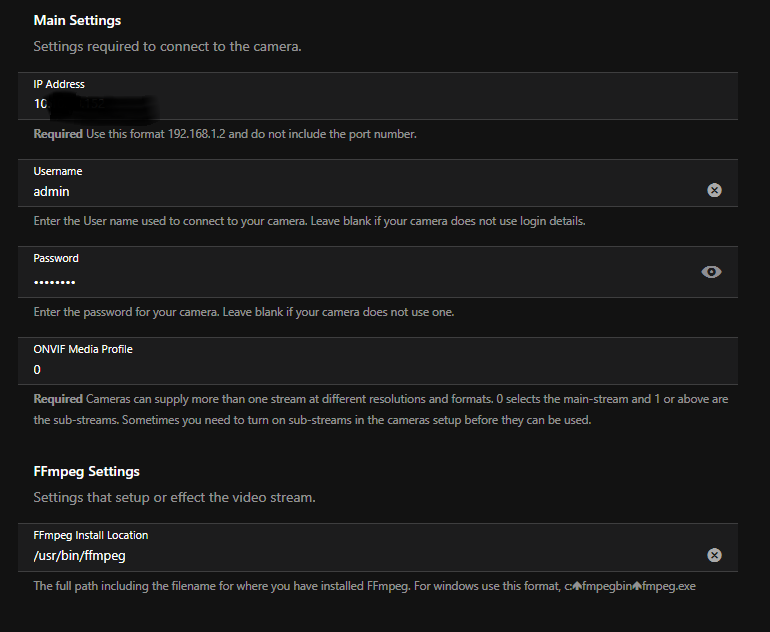Screen dimensions: 770x632
Task: Click the Main Settings heading
Action: 77,20
